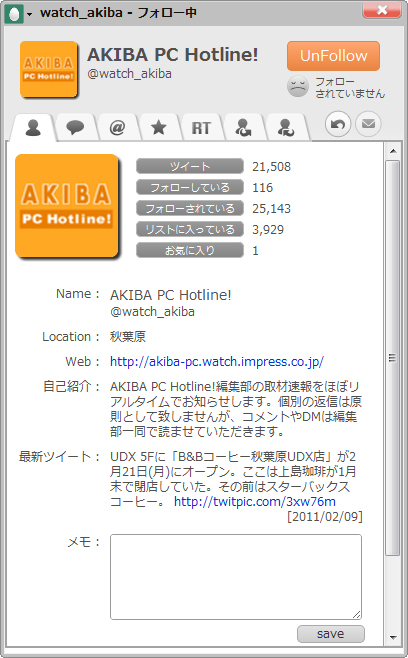
Task: Click the リストに入っている label button
Action: (190, 229)
